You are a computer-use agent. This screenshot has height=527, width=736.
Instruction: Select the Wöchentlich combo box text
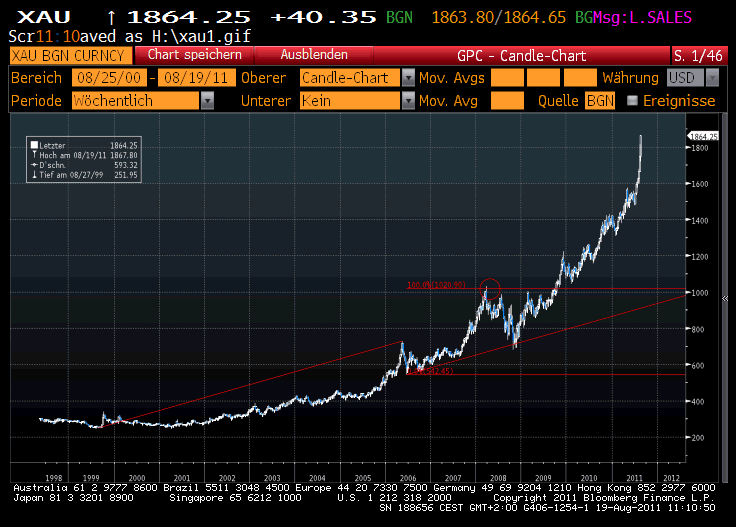(x=136, y=100)
